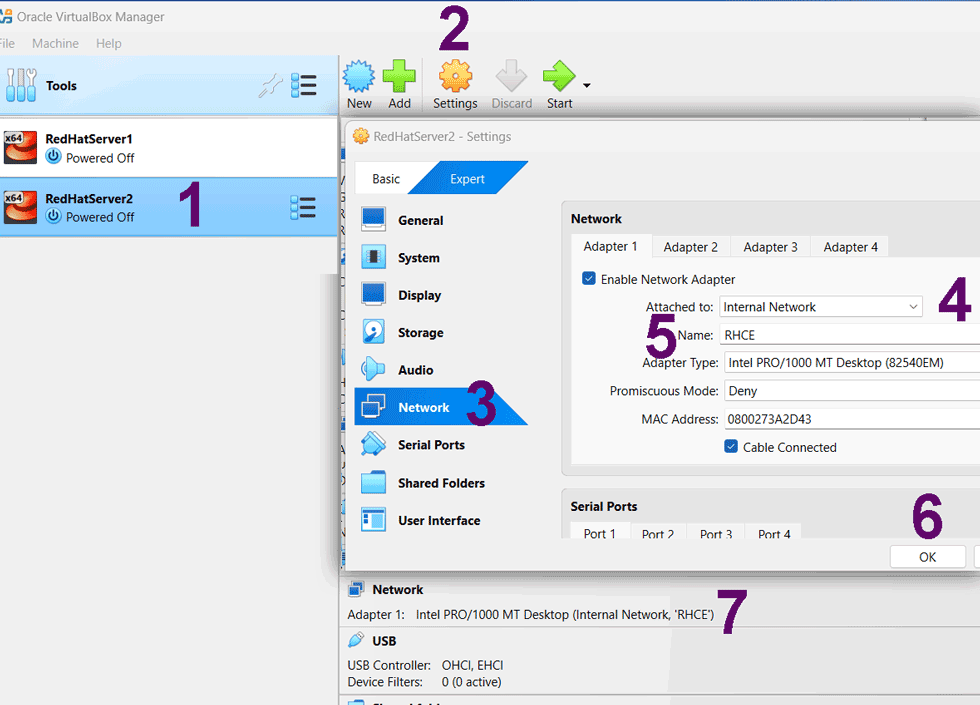Switch to Basic settings mode
The image size is (980, 705).
point(386,179)
